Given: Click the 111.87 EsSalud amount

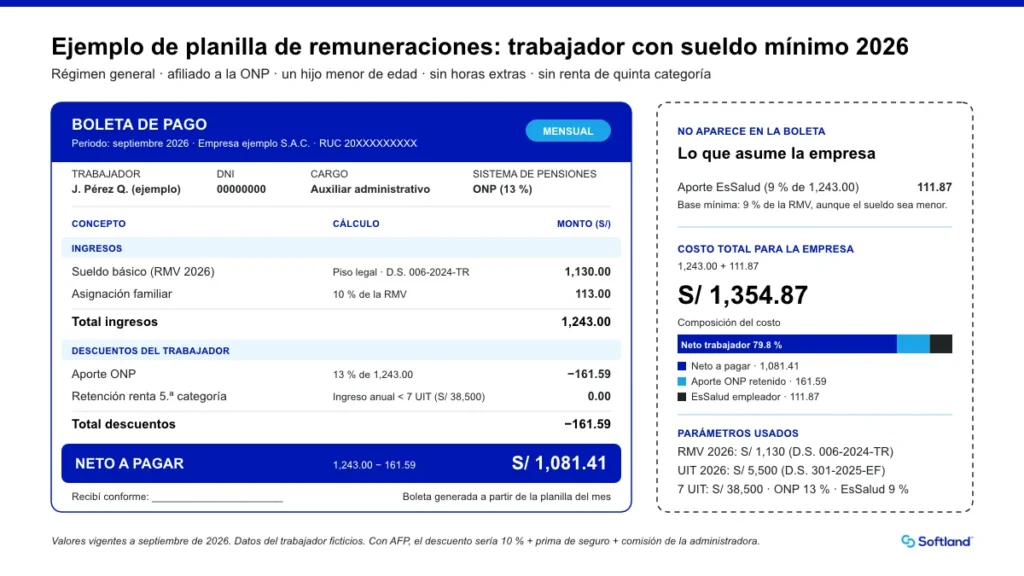Looking at the screenshot, I should (935, 187).
